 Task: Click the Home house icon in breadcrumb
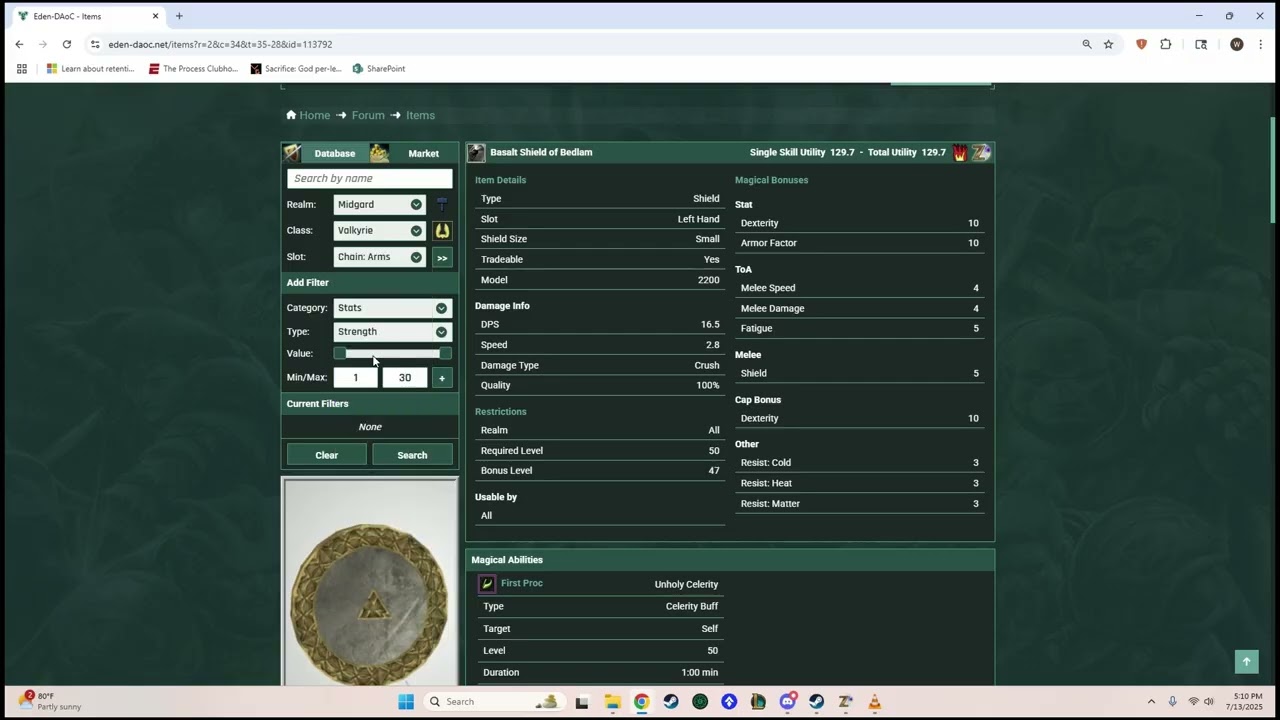pos(291,115)
